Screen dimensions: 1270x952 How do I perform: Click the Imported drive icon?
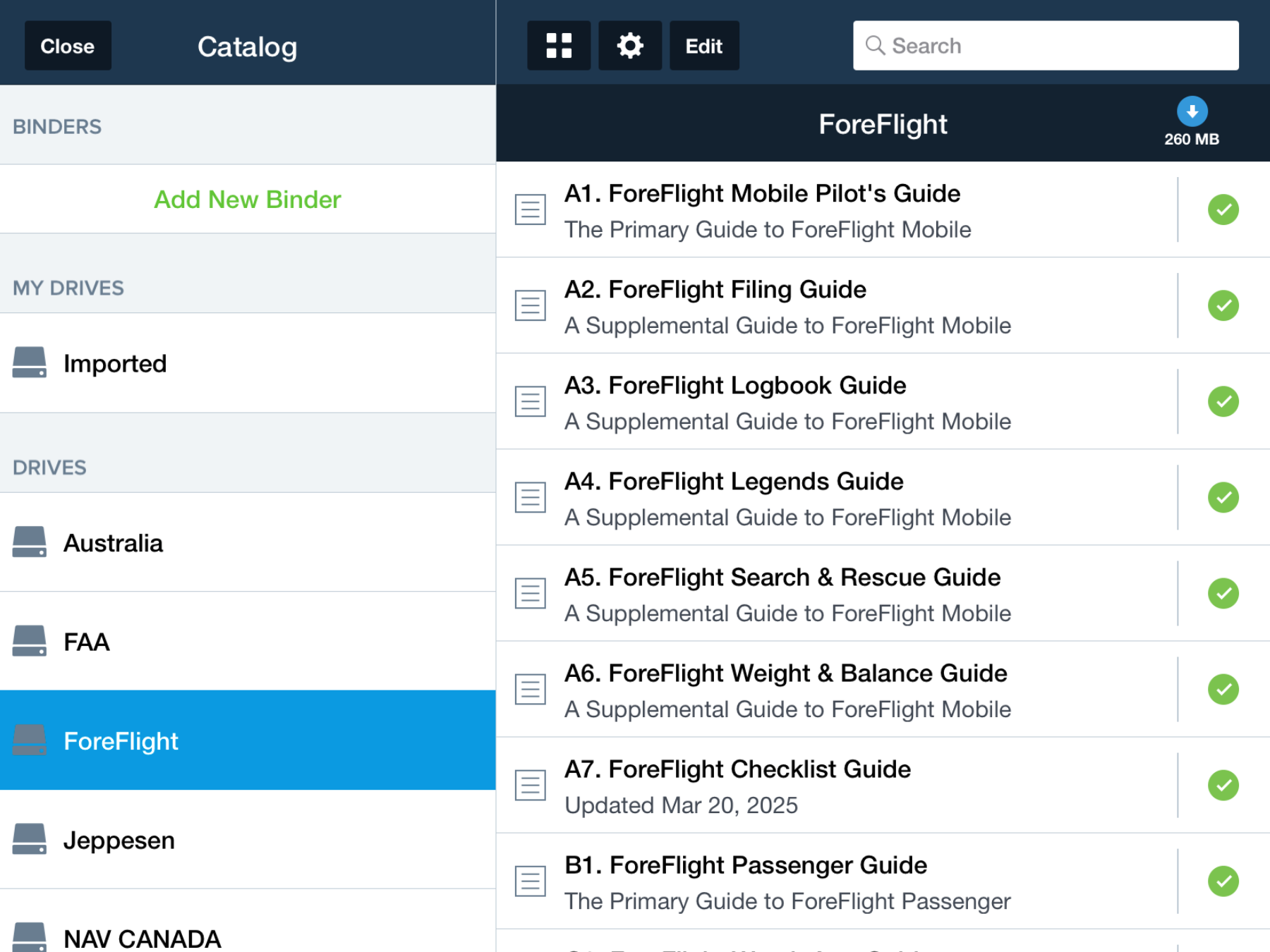(x=30, y=362)
